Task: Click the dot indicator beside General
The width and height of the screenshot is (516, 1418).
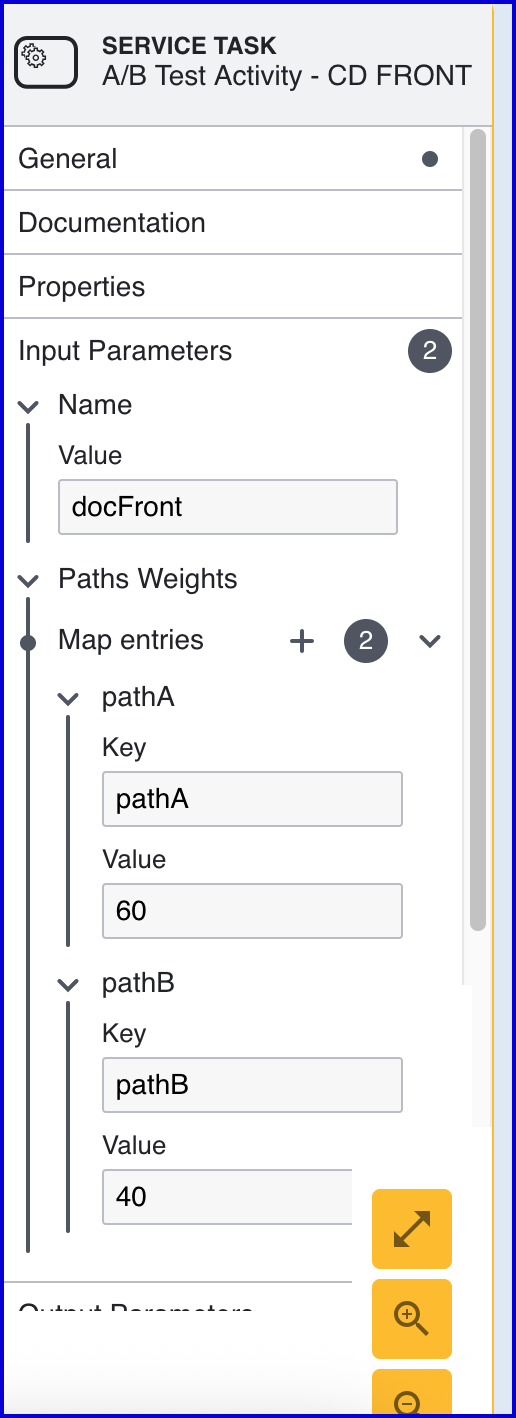Action: [430, 159]
